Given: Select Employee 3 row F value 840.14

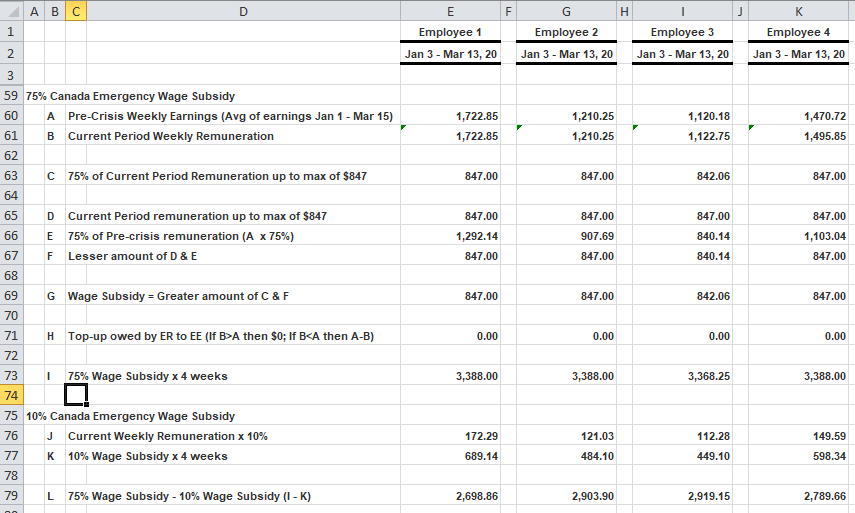Looking at the screenshot, I should 682,256.
